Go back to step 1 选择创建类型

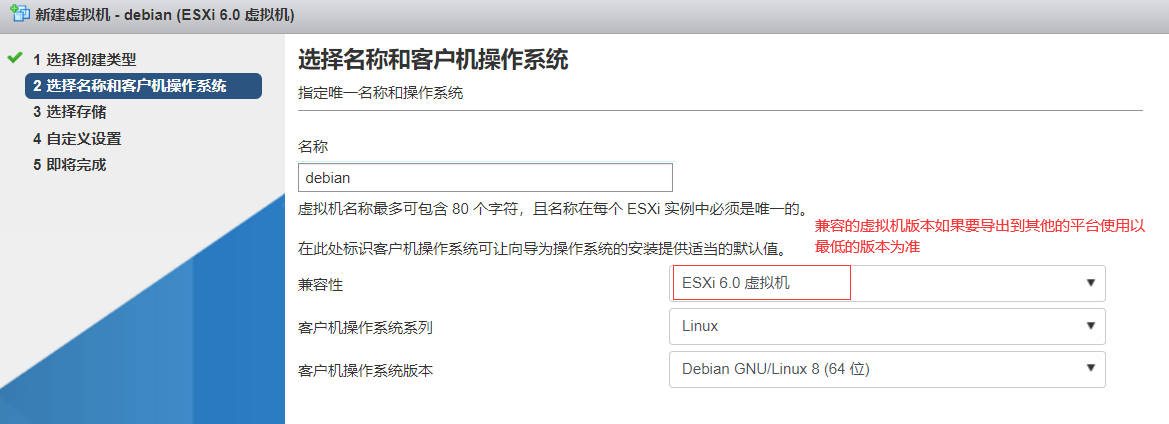point(84,60)
